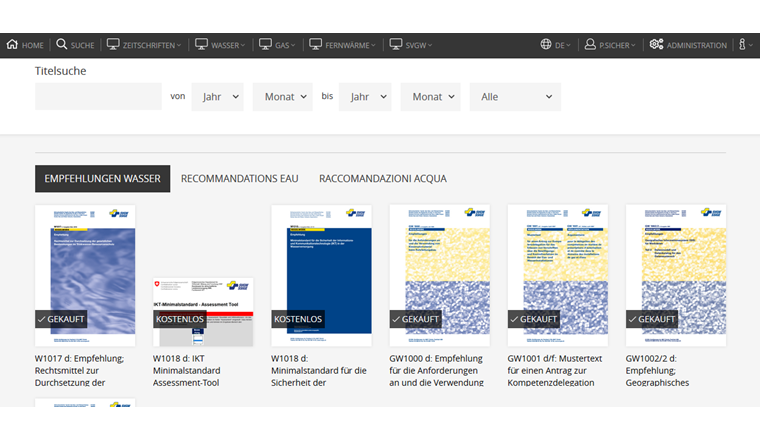Screen dimensions: 760x440
Task: Open the 'bis' Monat dropdown
Action: tap(430, 97)
